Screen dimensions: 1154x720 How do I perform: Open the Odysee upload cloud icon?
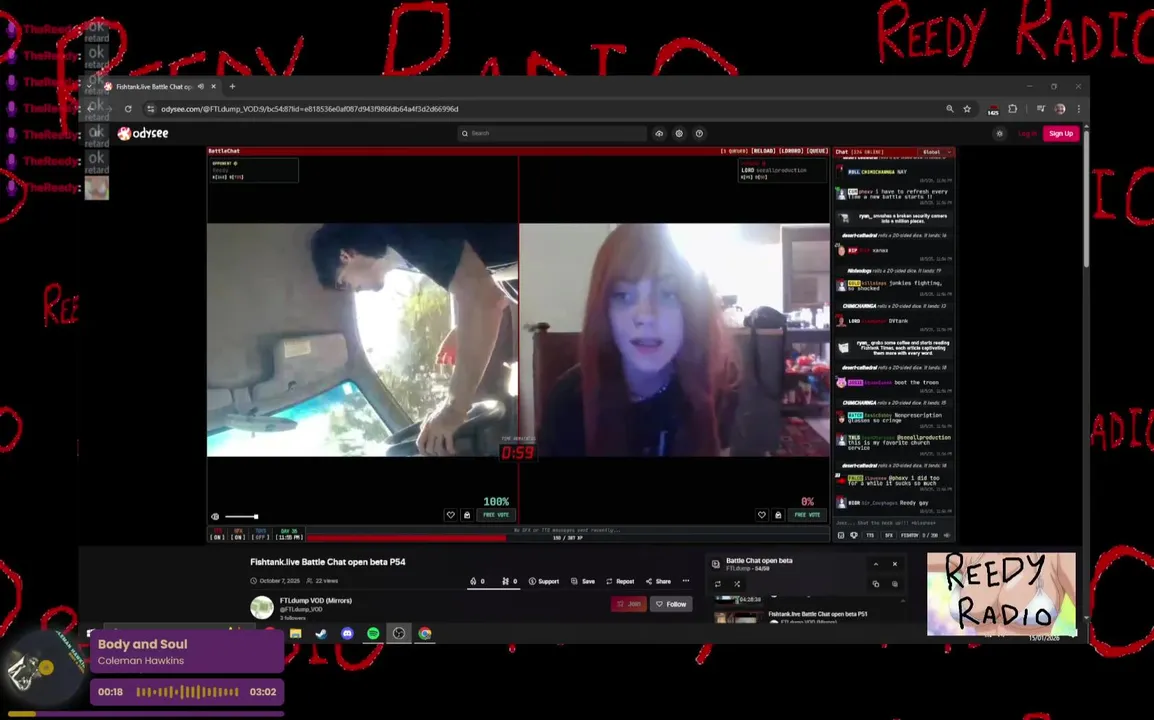click(659, 133)
